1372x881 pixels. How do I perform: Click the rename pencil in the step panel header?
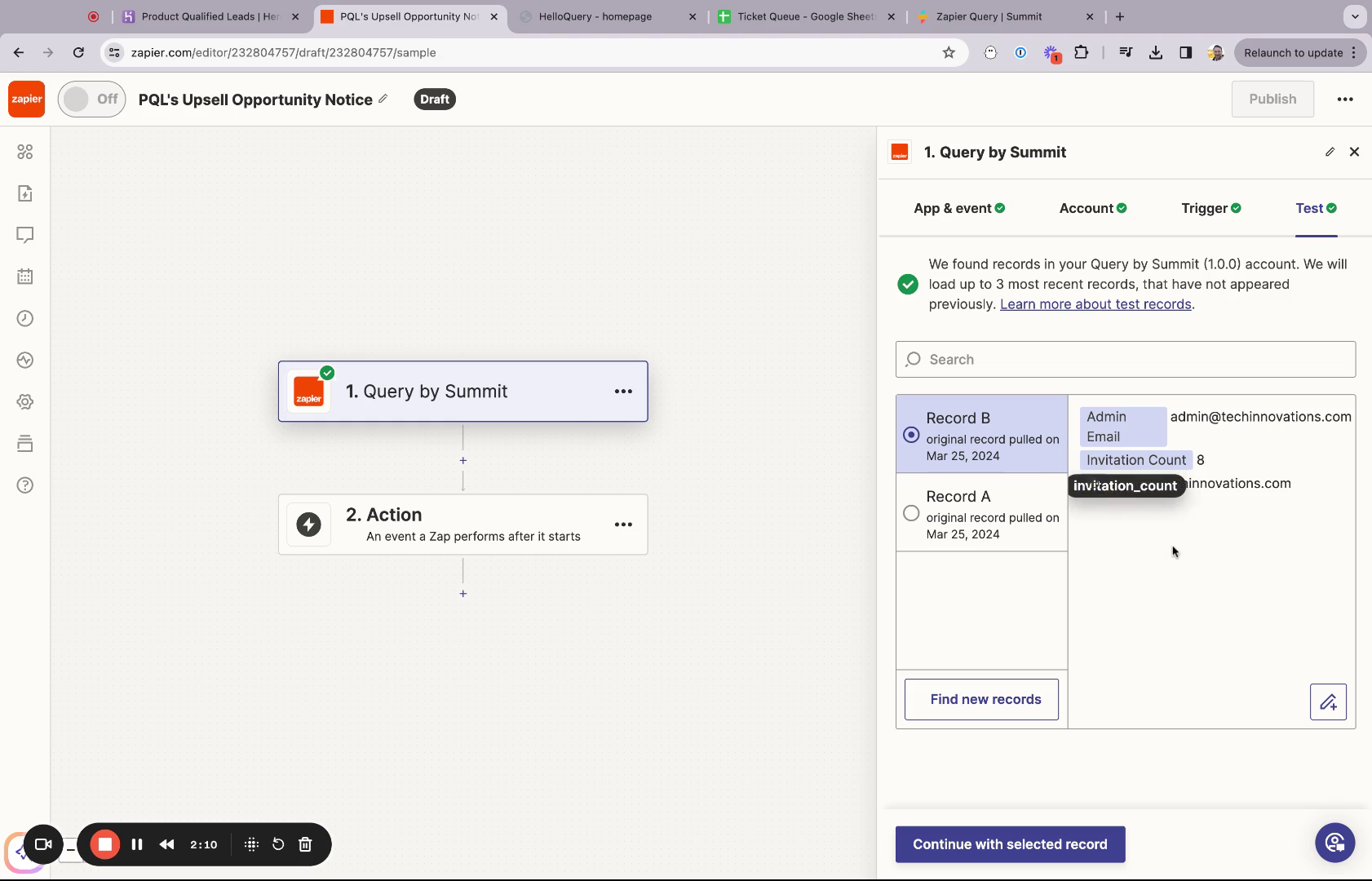pos(1330,152)
